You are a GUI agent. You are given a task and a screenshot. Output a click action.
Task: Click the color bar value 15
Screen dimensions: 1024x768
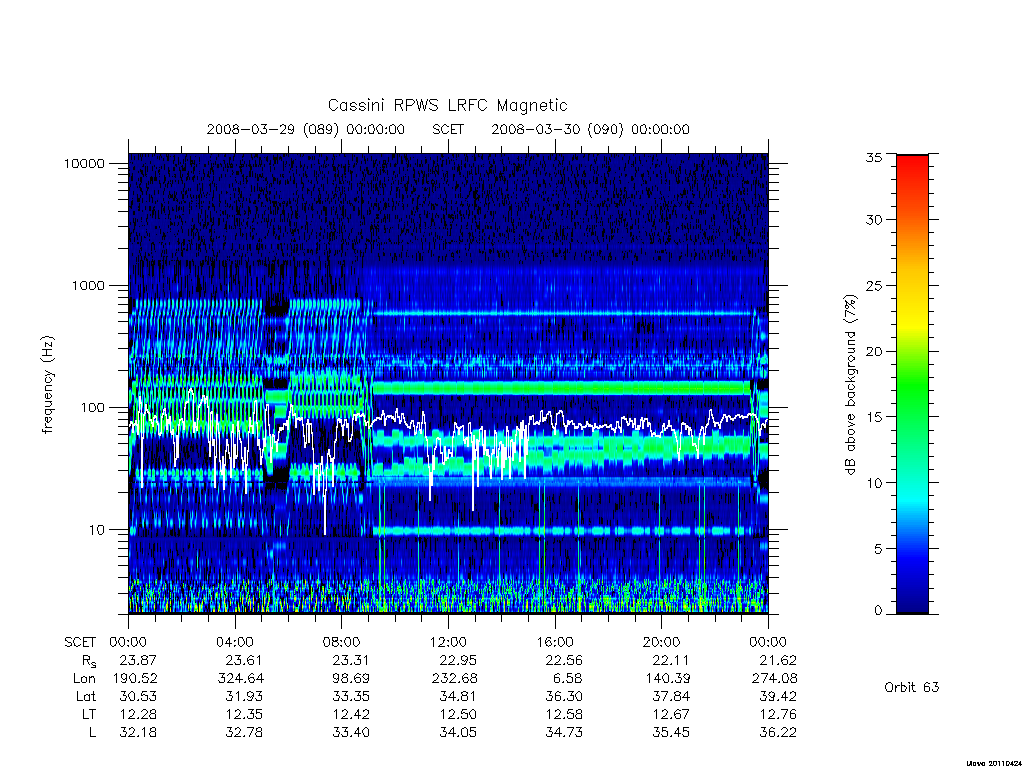874,417
